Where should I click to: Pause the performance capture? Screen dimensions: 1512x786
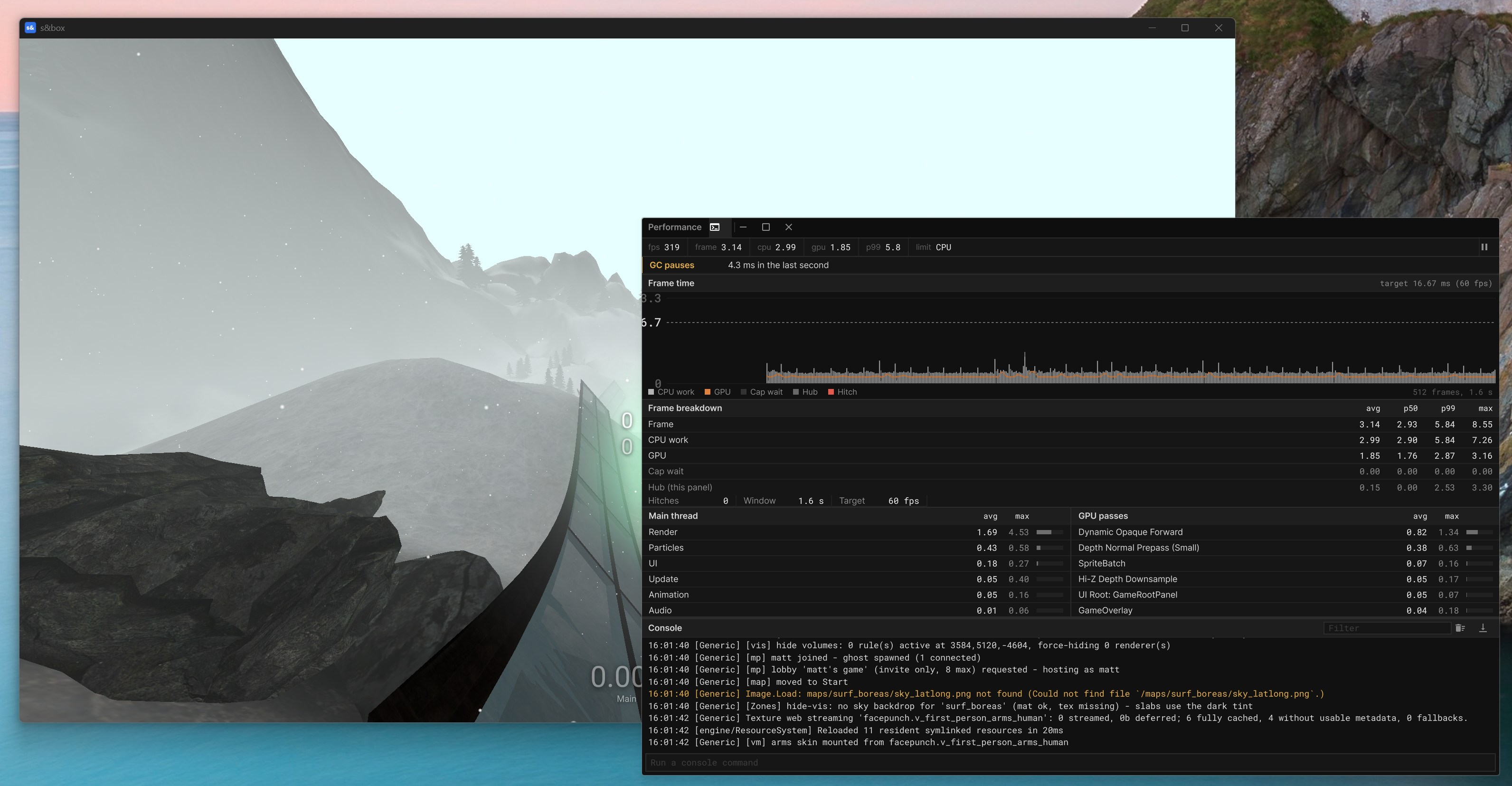point(1484,247)
